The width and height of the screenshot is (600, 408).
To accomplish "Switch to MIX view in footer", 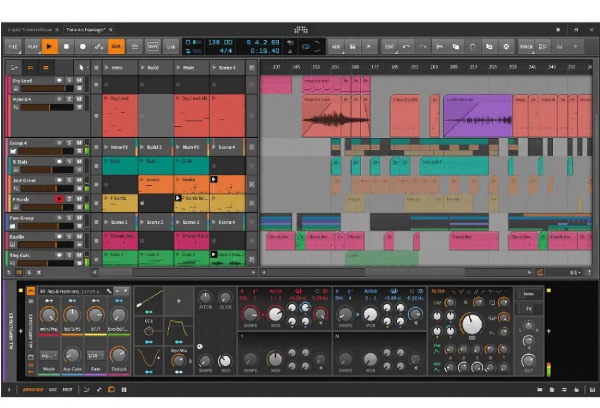I will 53,390.
